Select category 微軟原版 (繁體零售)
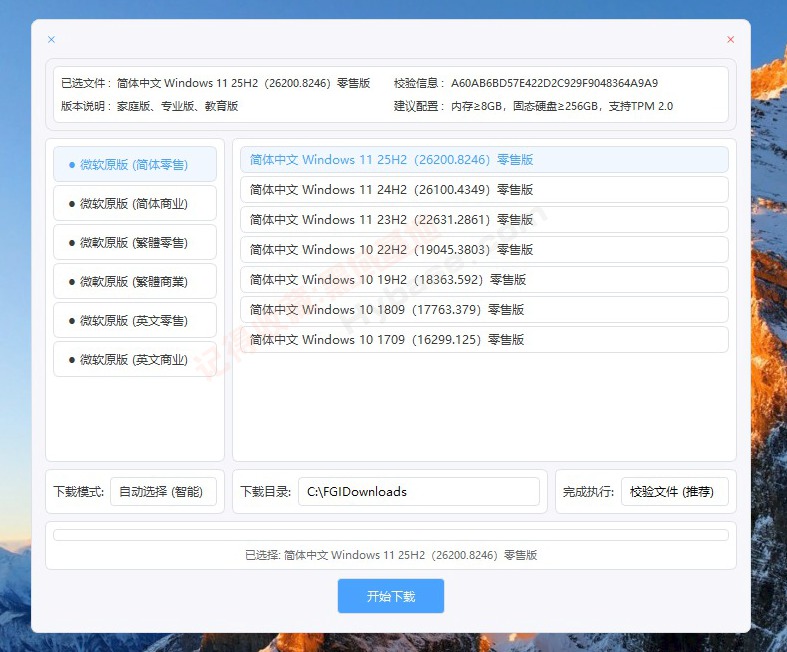This screenshot has width=787, height=652. 135,242
